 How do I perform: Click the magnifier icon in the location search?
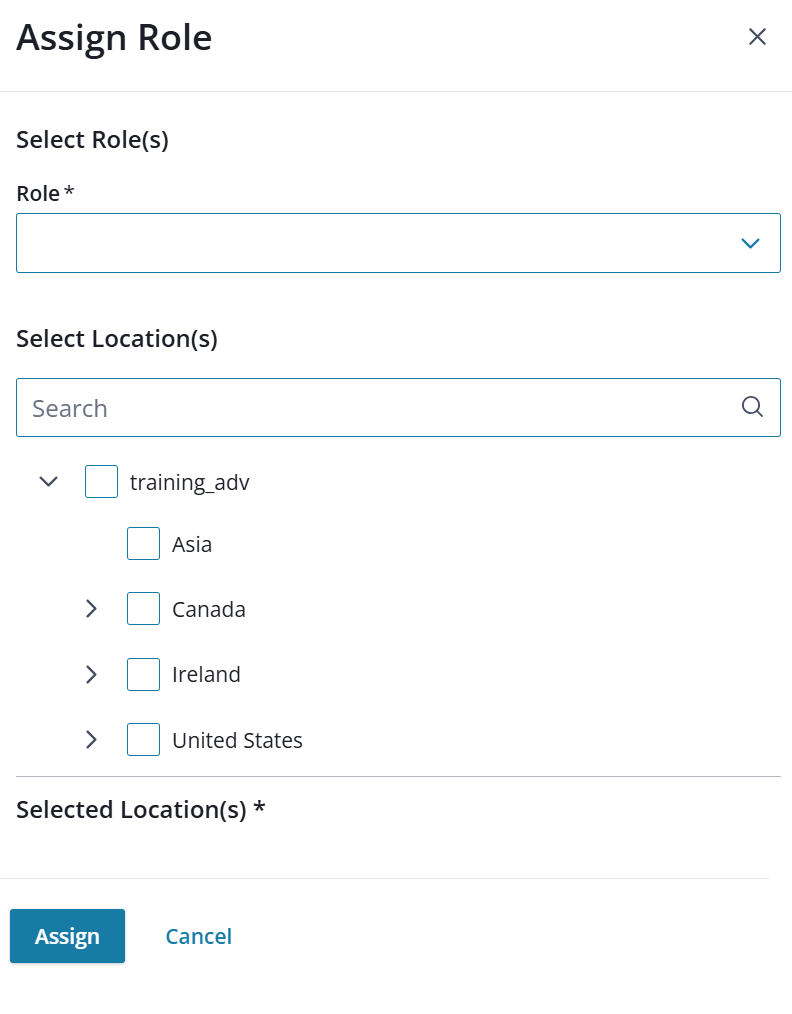click(x=752, y=407)
